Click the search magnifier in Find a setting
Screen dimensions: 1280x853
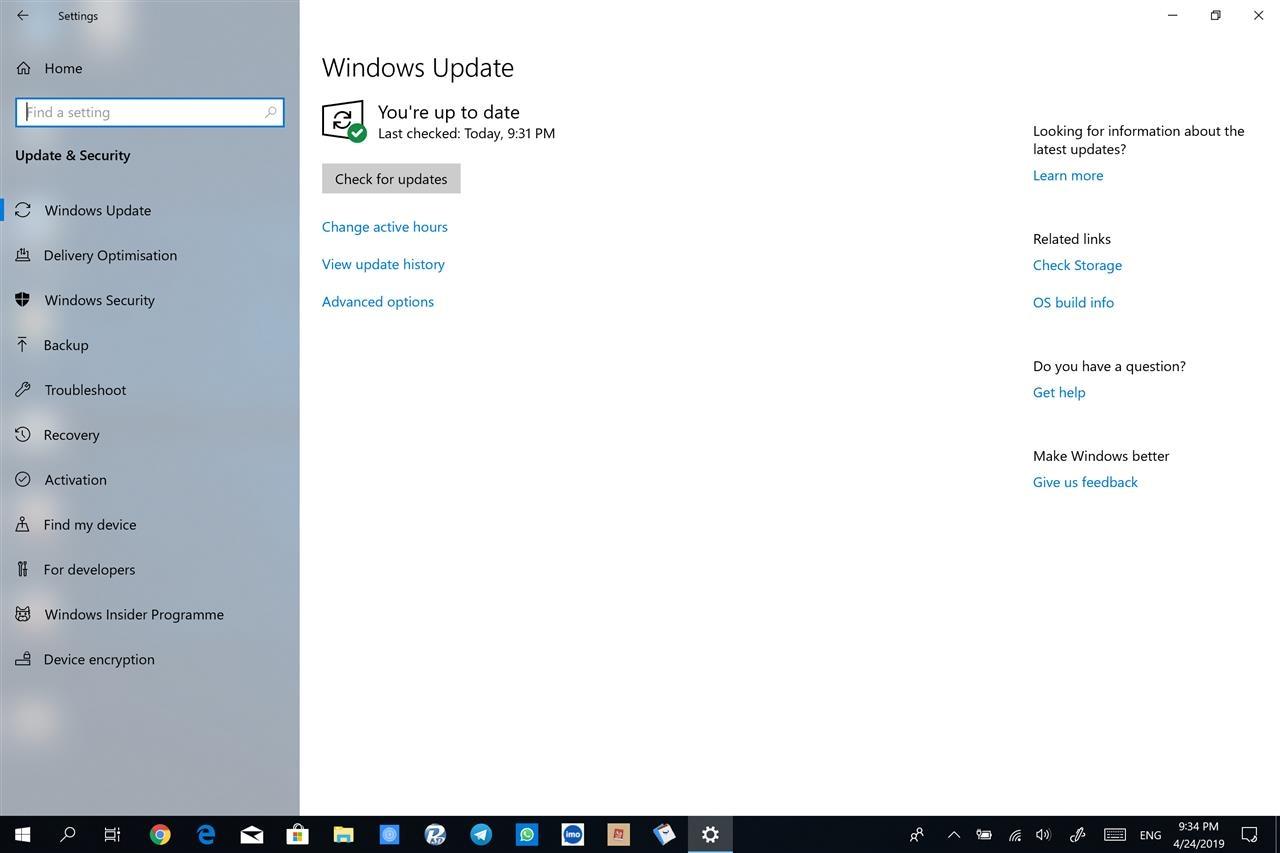[x=270, y=112]
